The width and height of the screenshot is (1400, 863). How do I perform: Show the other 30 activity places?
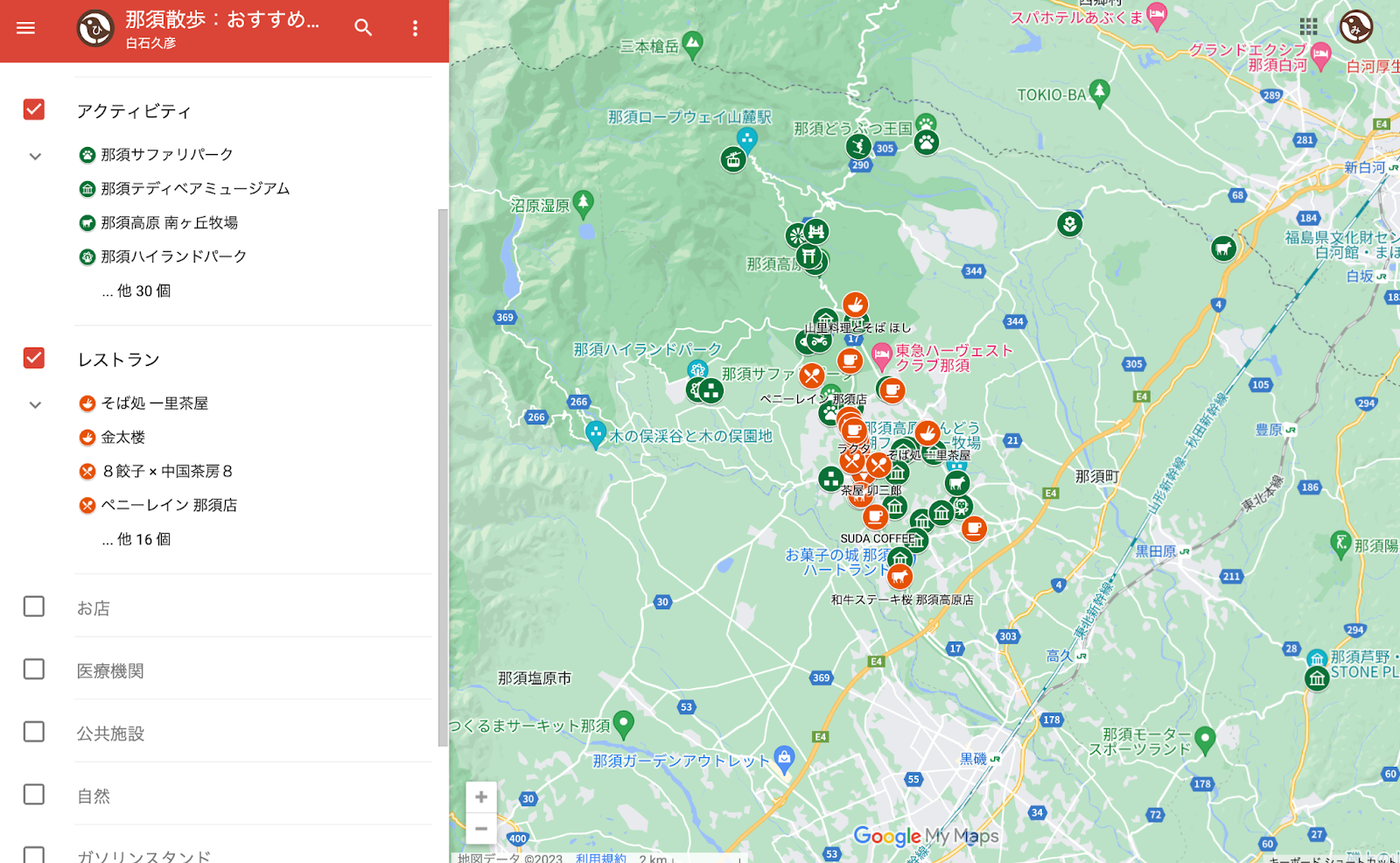pos(136,291)
